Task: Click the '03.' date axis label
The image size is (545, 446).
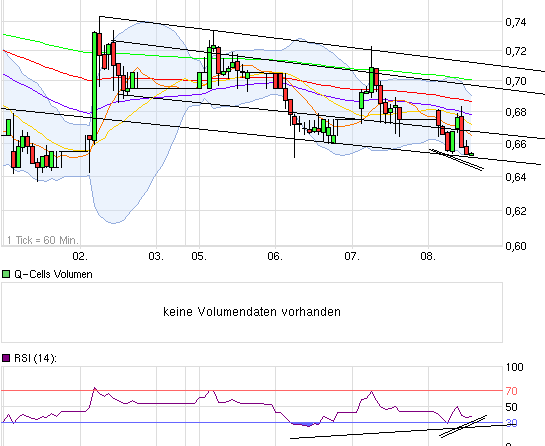Action: (156, 257)
